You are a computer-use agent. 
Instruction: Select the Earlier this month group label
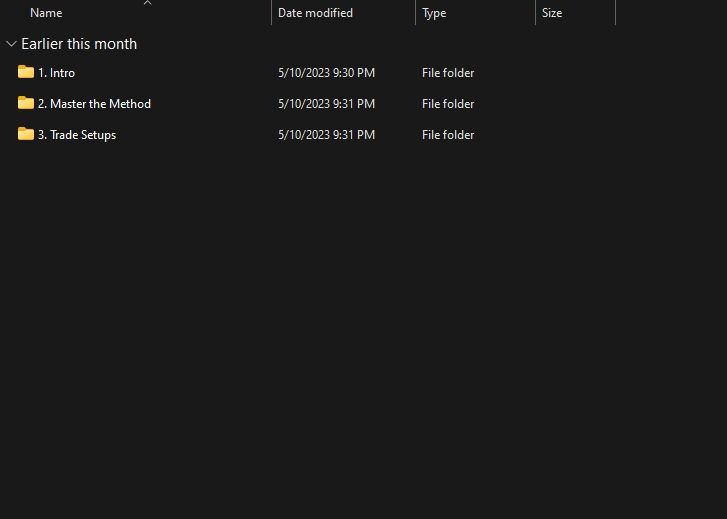point(79,44)
